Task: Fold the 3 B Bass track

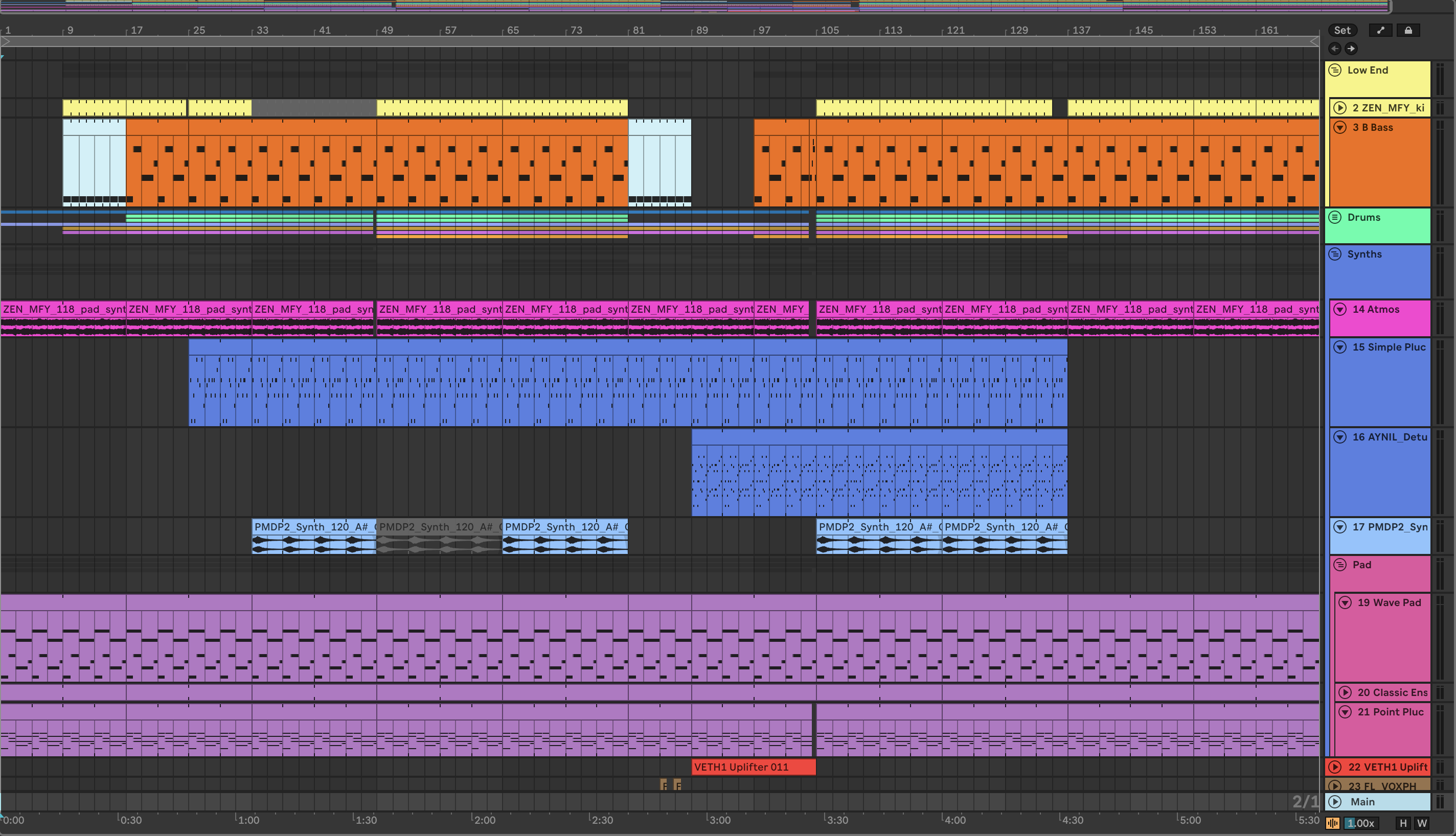Action: click(1340, 127)
